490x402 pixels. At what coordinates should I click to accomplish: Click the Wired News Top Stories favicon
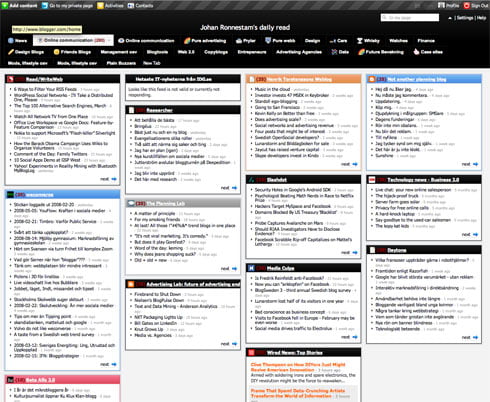[251, 353]
